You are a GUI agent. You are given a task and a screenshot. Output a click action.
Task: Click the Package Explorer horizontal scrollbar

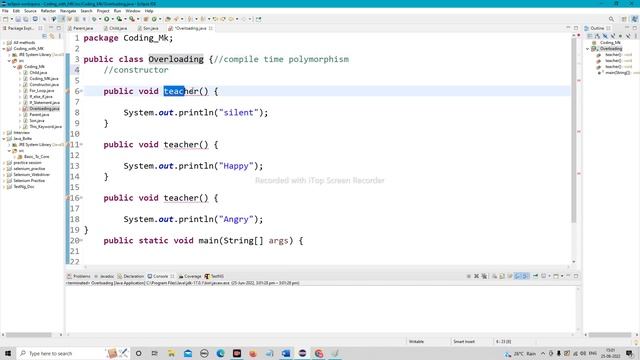[29, 335]
